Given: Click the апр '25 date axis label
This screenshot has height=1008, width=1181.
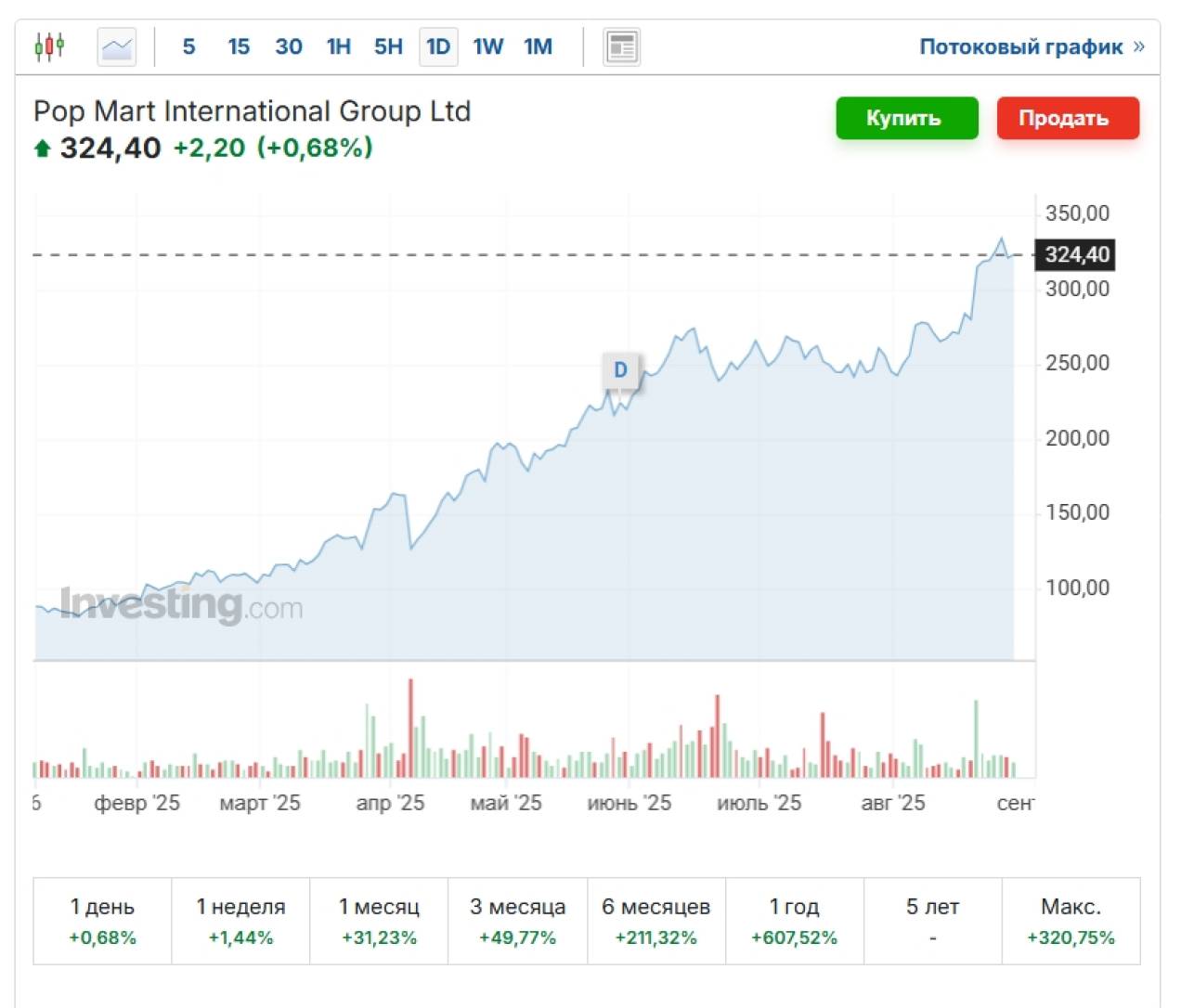Looking at the screenshot, I should [390, 803].
